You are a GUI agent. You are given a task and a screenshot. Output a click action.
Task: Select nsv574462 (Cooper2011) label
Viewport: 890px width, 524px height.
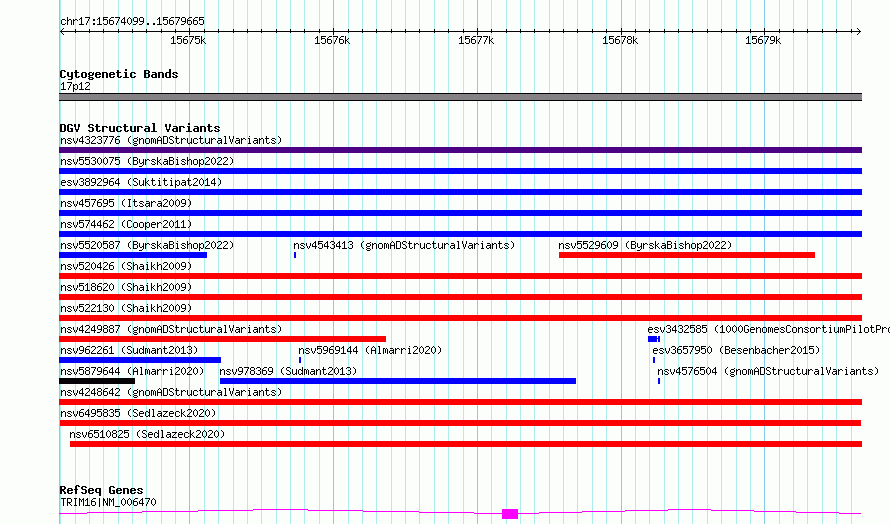[x=126, y=224]
